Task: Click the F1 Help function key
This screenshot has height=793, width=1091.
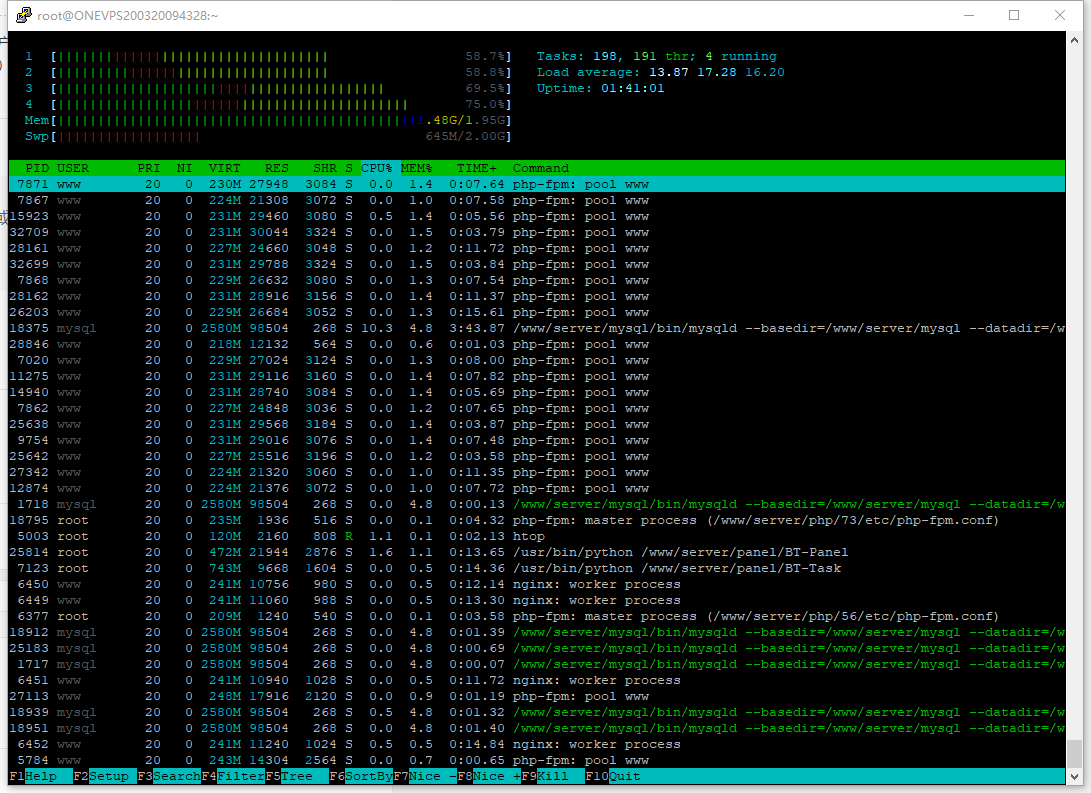Action: (40, 776)
